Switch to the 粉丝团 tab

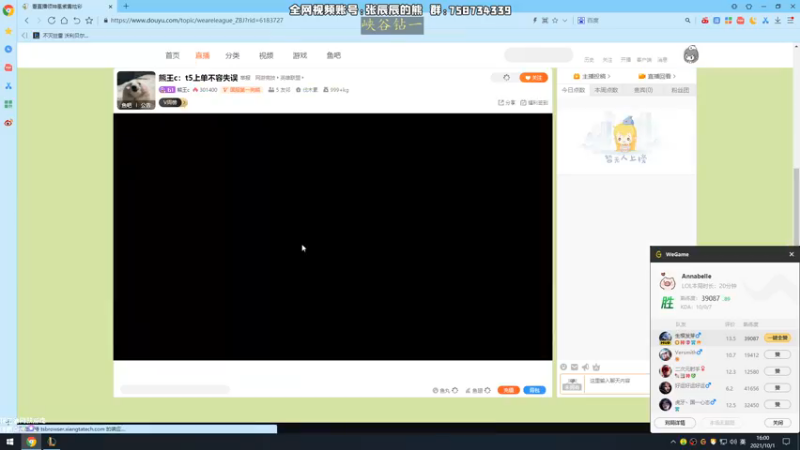click(x=680, y=90)
